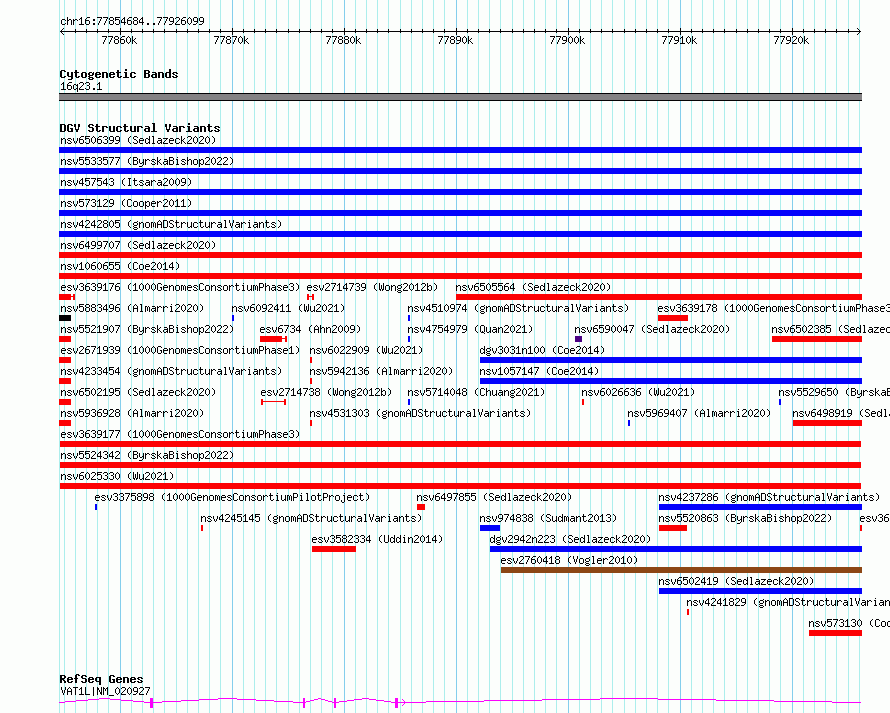Select nsv5942136 (Almarri2020) label
The width and height of the screenshot is (890, 713).
point(381,371)
